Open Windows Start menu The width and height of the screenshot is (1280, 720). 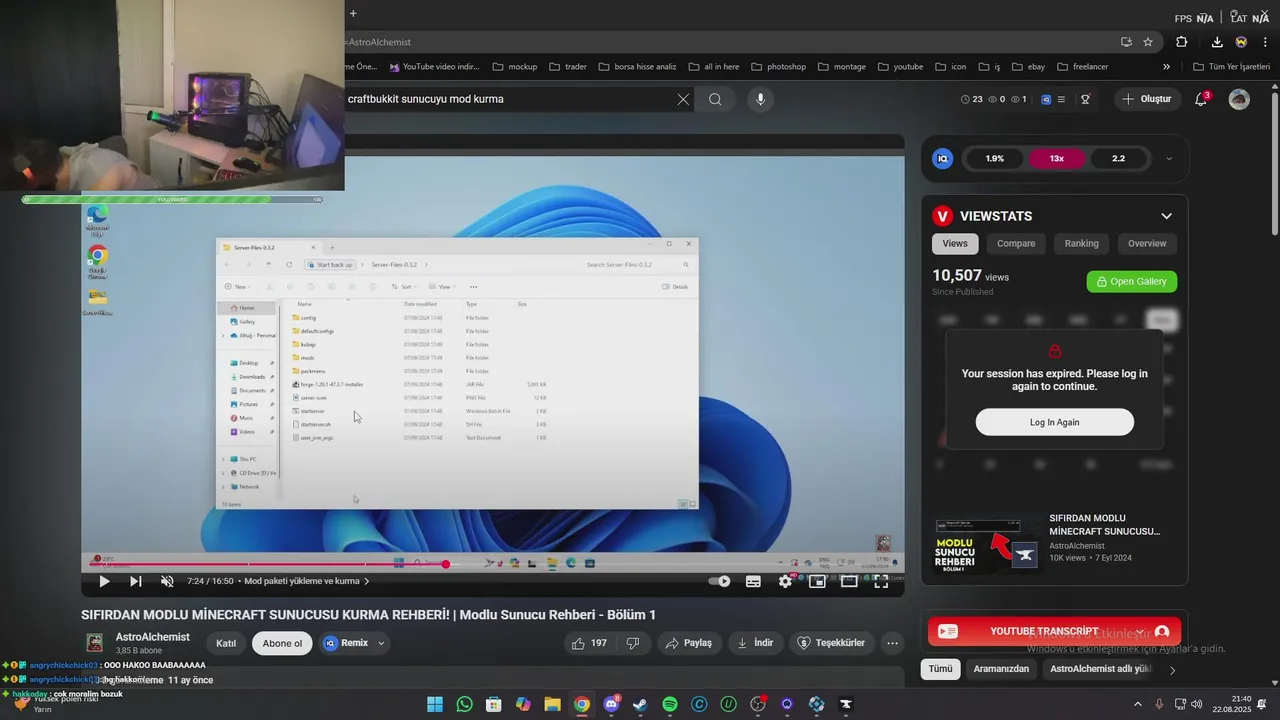click(435, 704)
